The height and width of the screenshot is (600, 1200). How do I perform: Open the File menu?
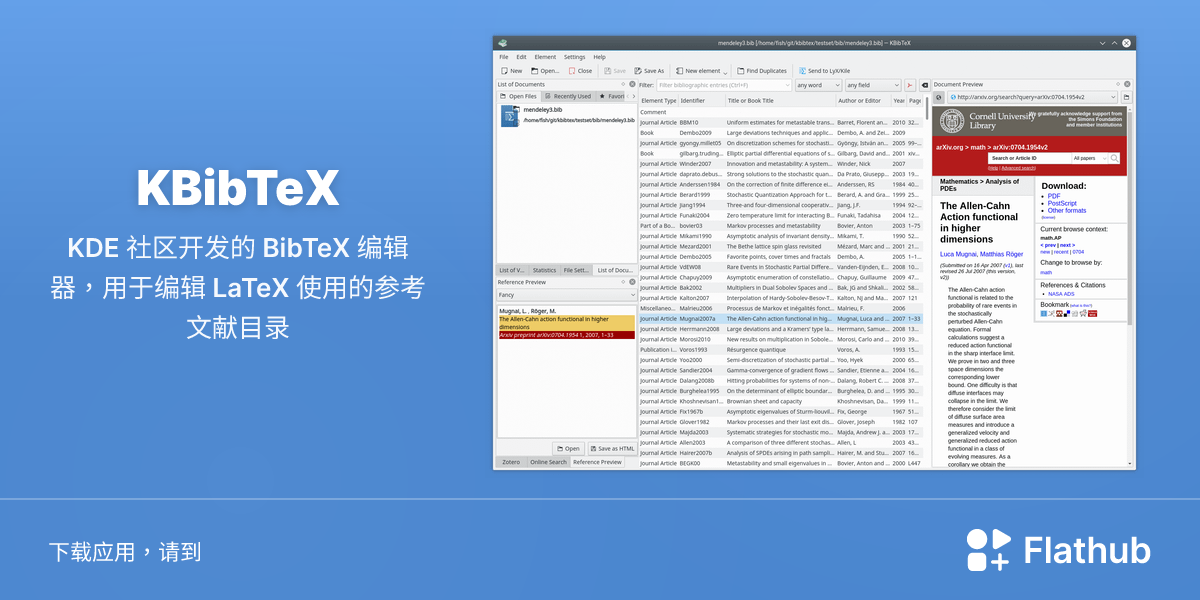tap(504, 57)
